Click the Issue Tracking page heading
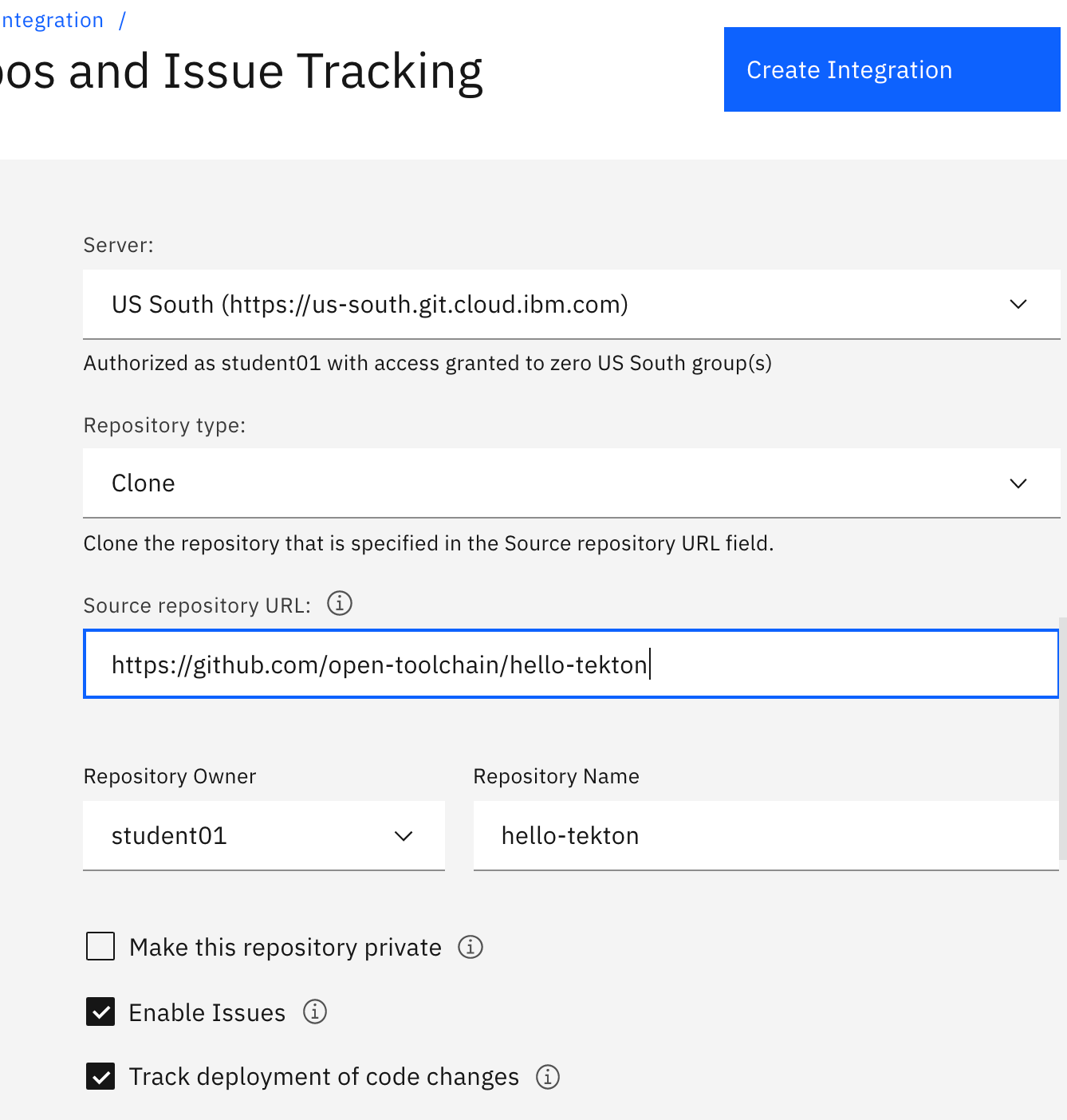The width and height of the screenshot is (1067, 1120). click(x=242, y=72)
